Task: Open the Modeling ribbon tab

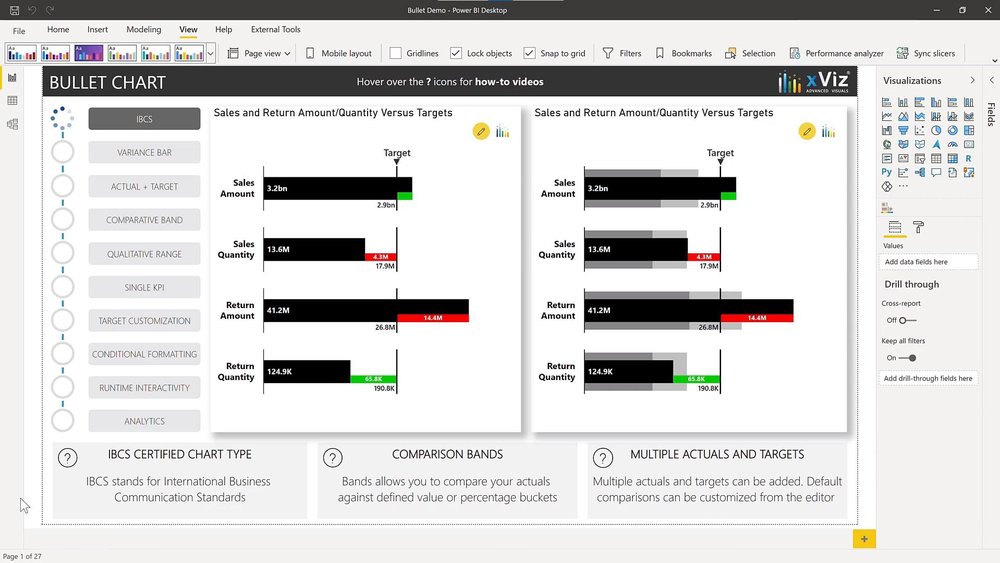Action: point(143,29)
